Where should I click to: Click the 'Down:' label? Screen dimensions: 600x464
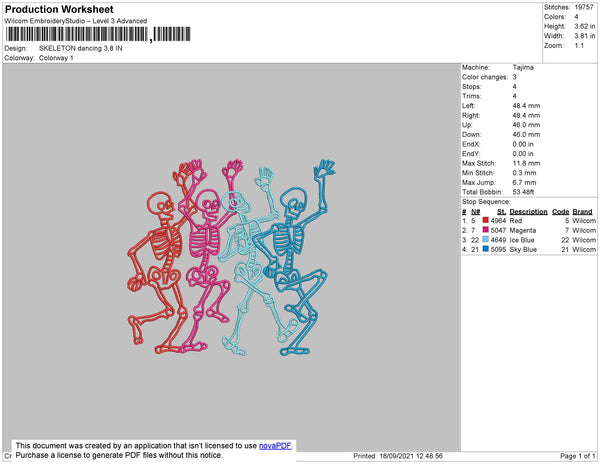click(x=471, y=134)
